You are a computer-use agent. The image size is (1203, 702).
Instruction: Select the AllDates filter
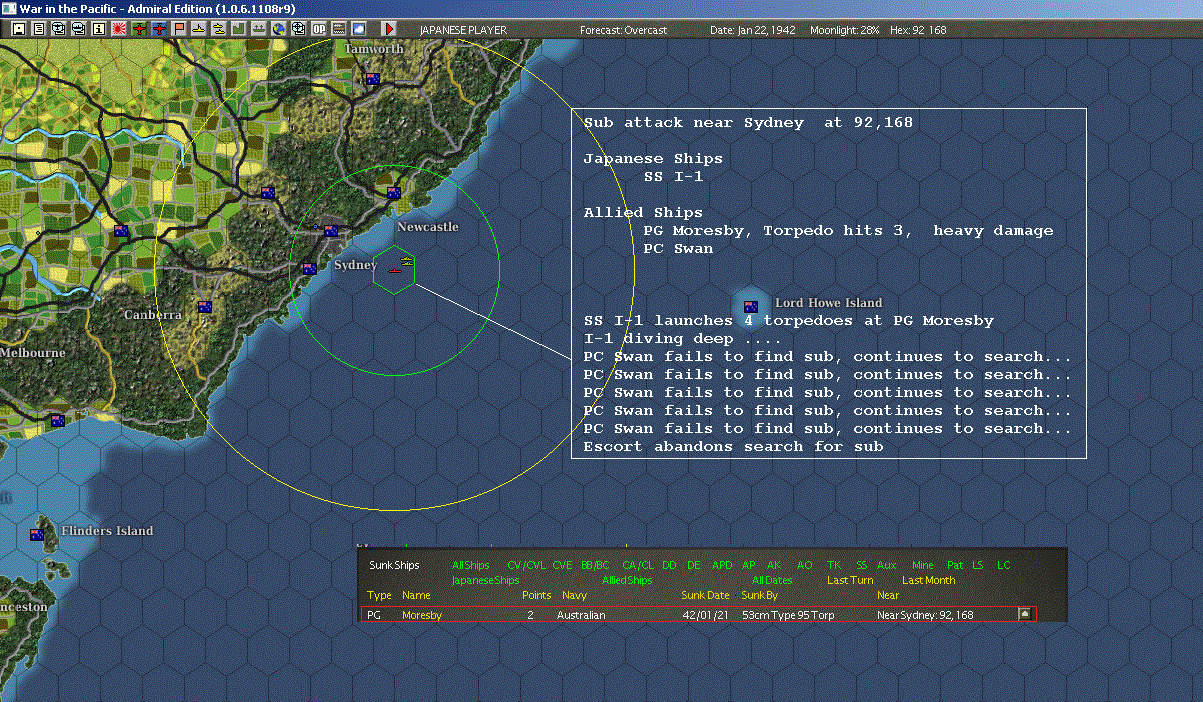tap(771, 580)
